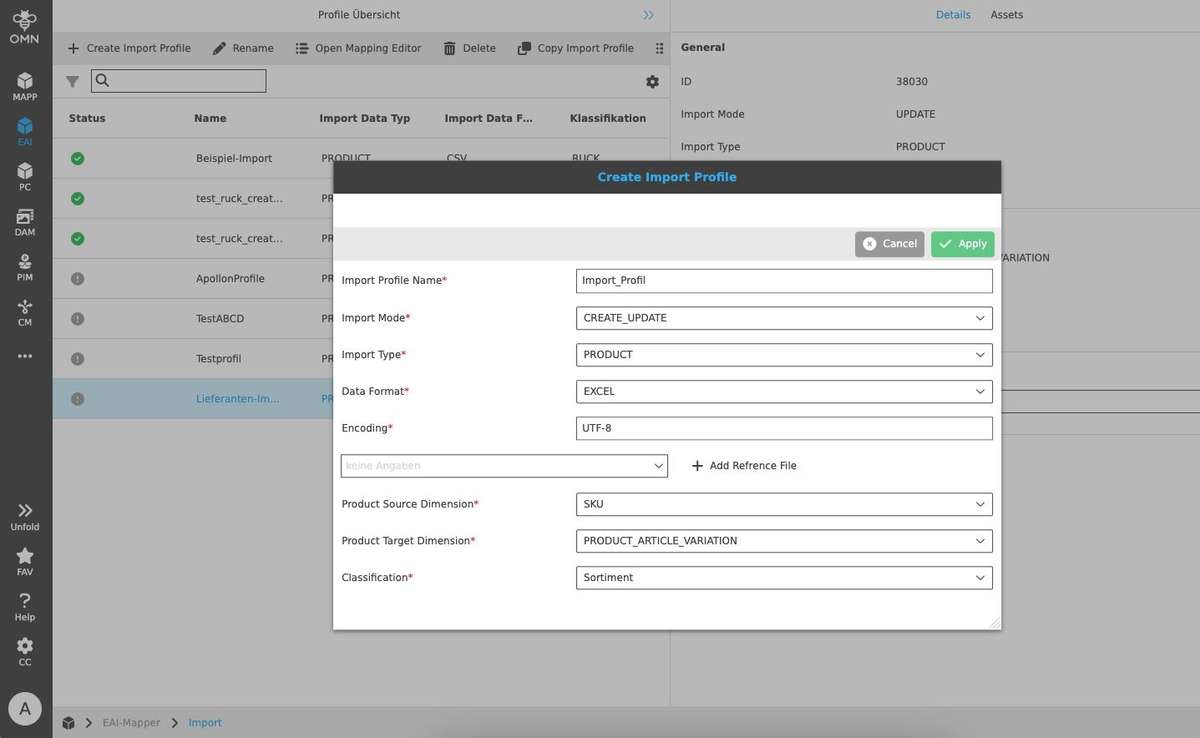The image size is (1200, 738).
Task: Click the Import Profile Name field
Action: click(784, 281)
